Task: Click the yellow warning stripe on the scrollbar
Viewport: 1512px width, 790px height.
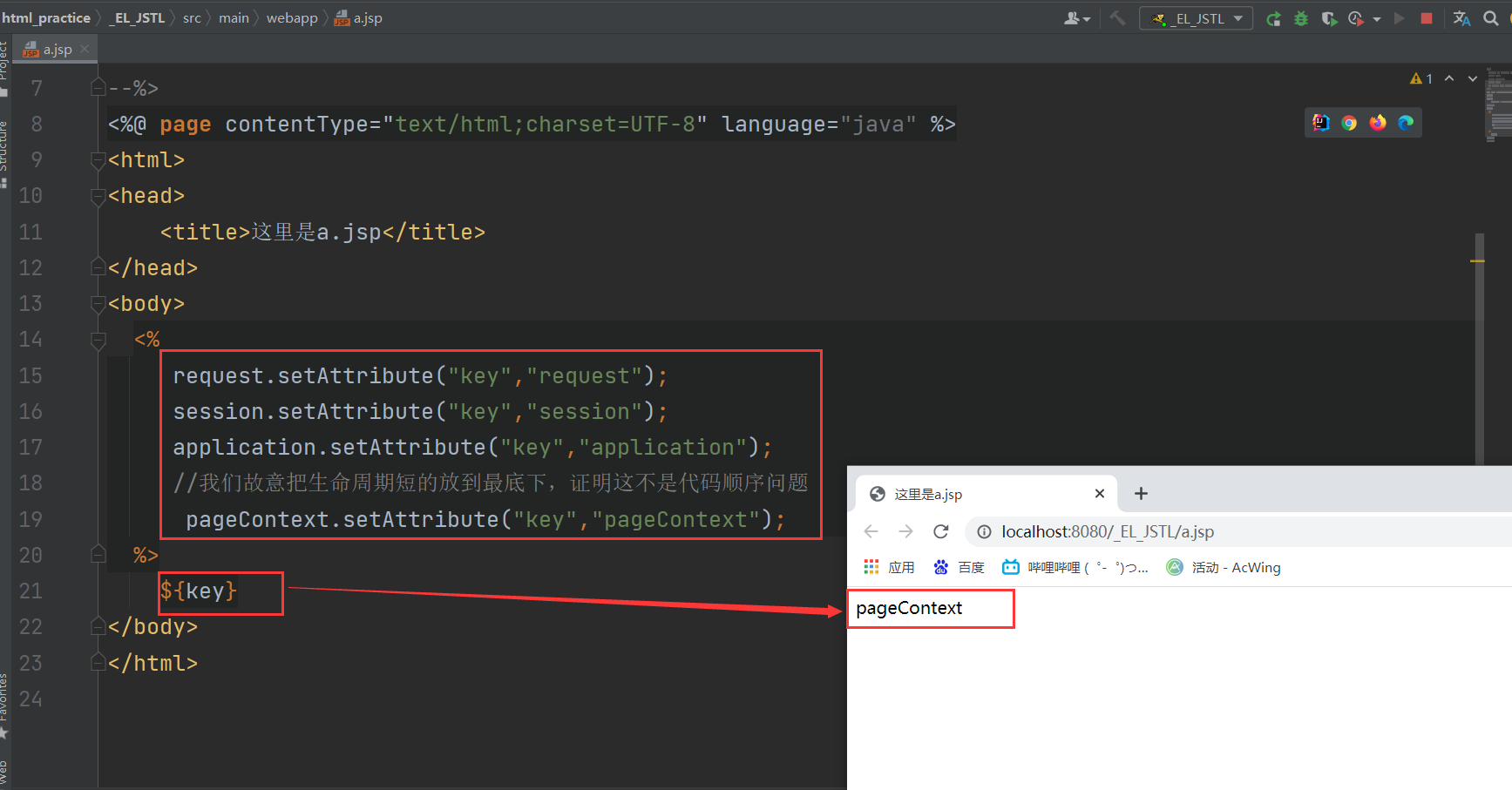Action: click(x=1477, y=260)
